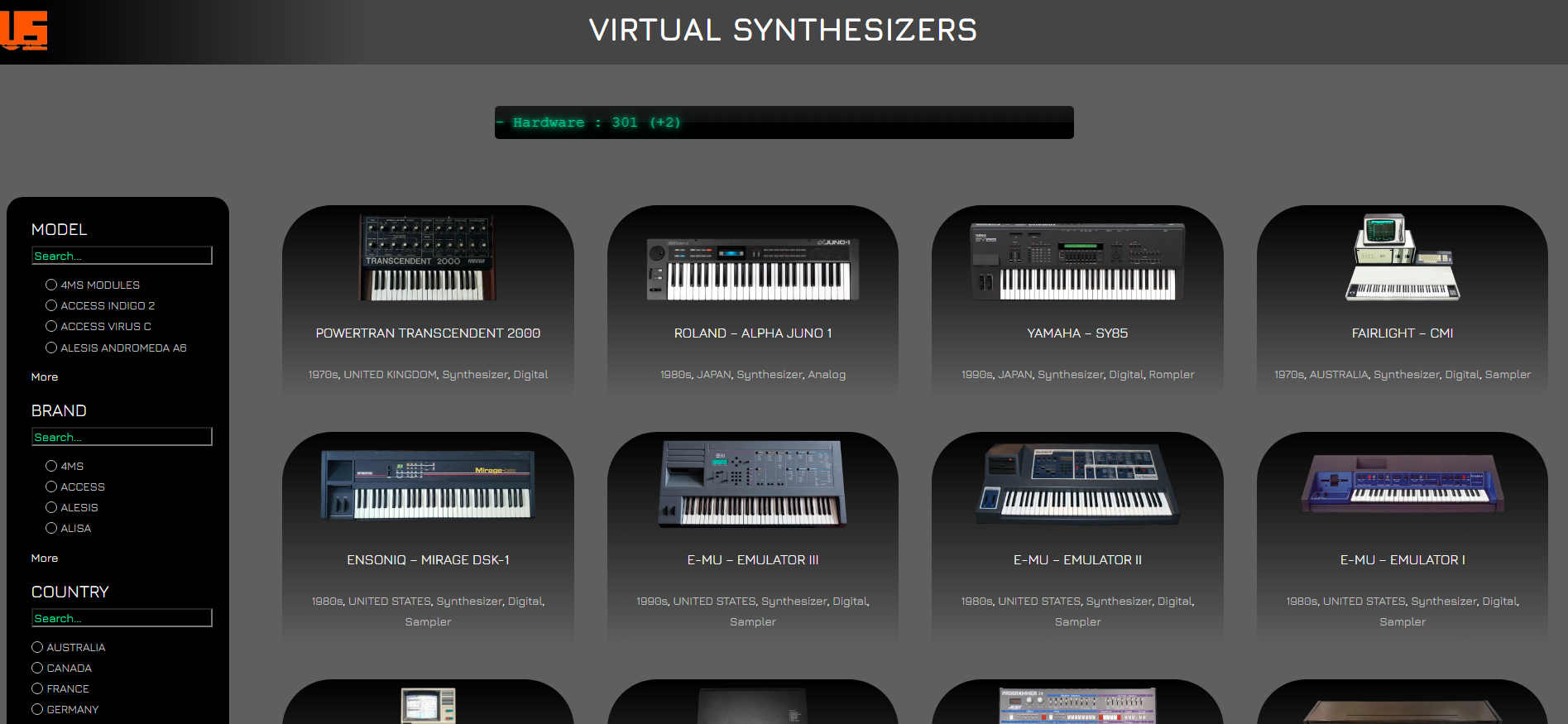Click the Alpha Juno tags '1980s, JAPAN, Synthesizer, Analog'
The image size is (1568, 724).
[753, 374]
